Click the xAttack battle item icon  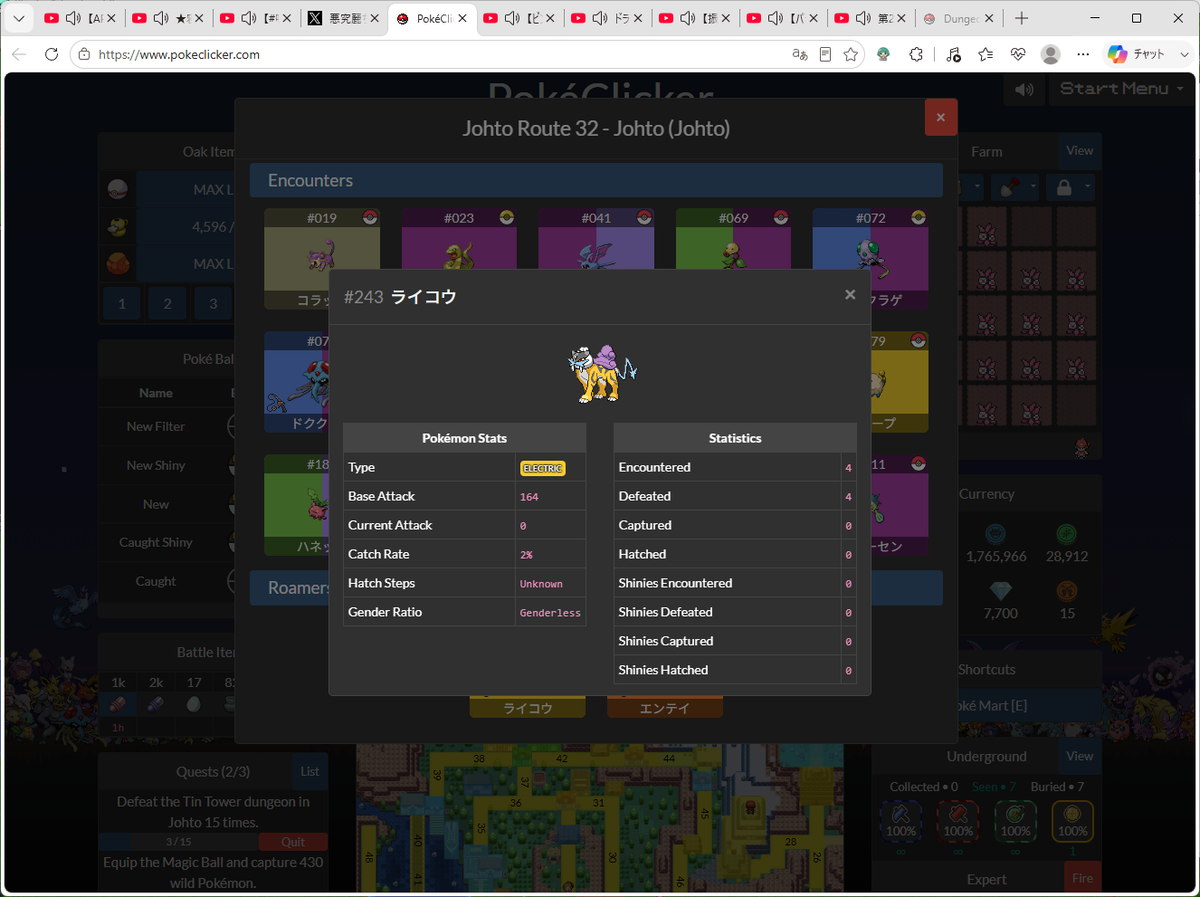coord(118,704)
